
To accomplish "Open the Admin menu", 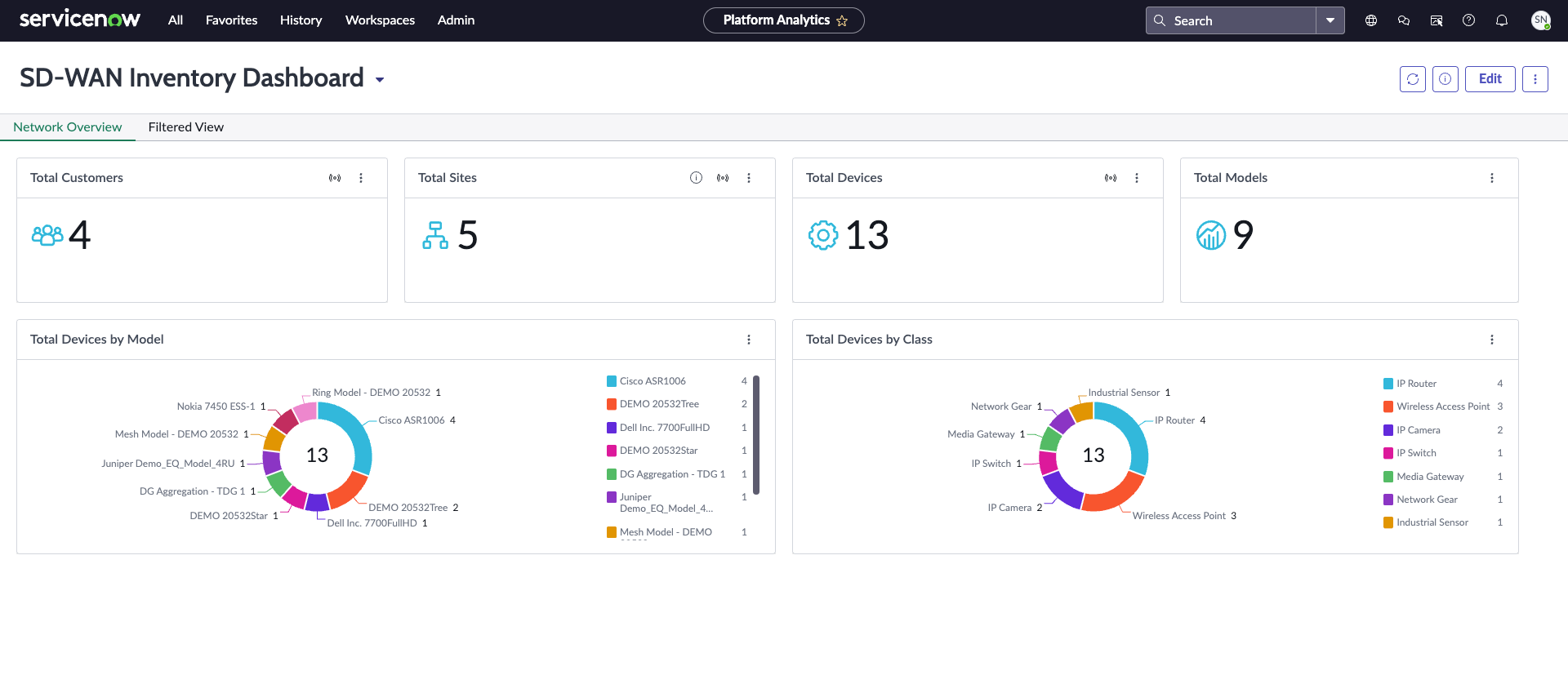I will tap(456, 20).
